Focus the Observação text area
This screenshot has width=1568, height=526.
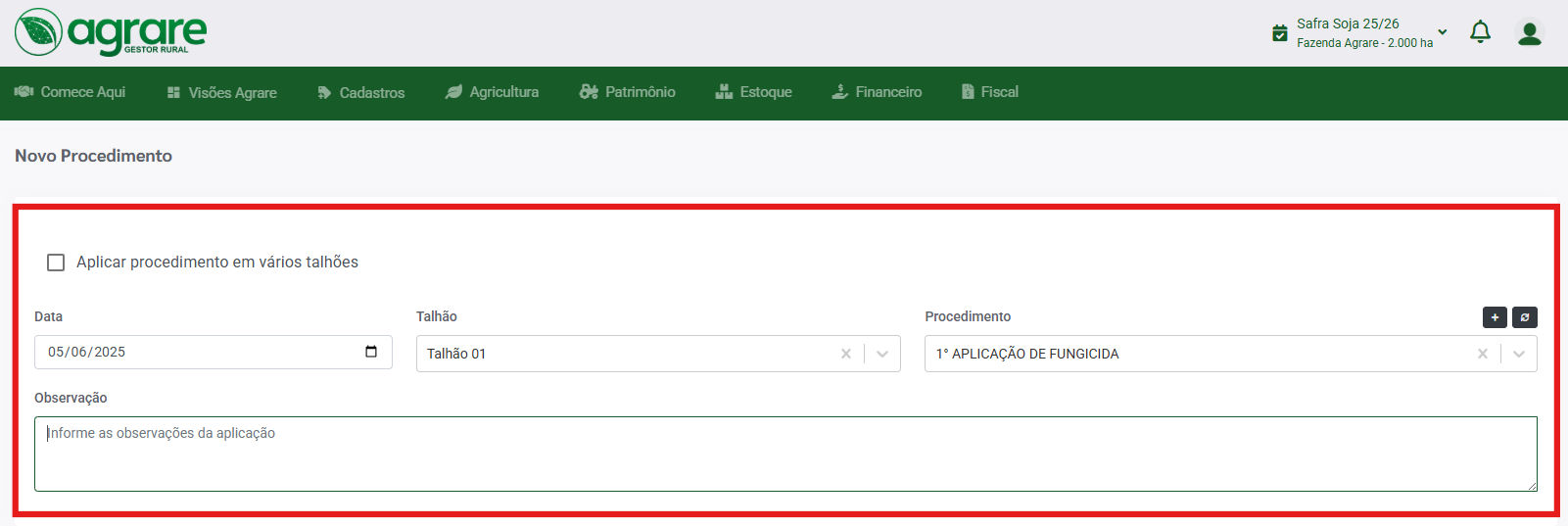(x=785, y=454)
